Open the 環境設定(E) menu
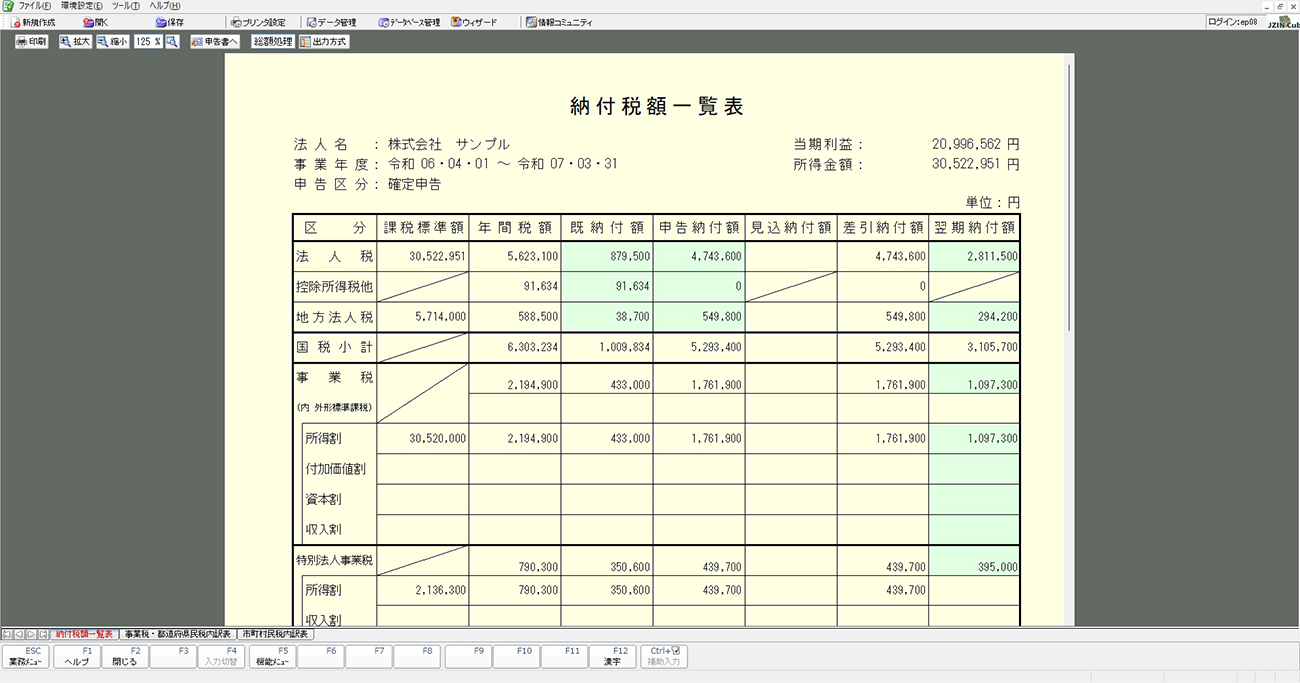 point(81,6)
